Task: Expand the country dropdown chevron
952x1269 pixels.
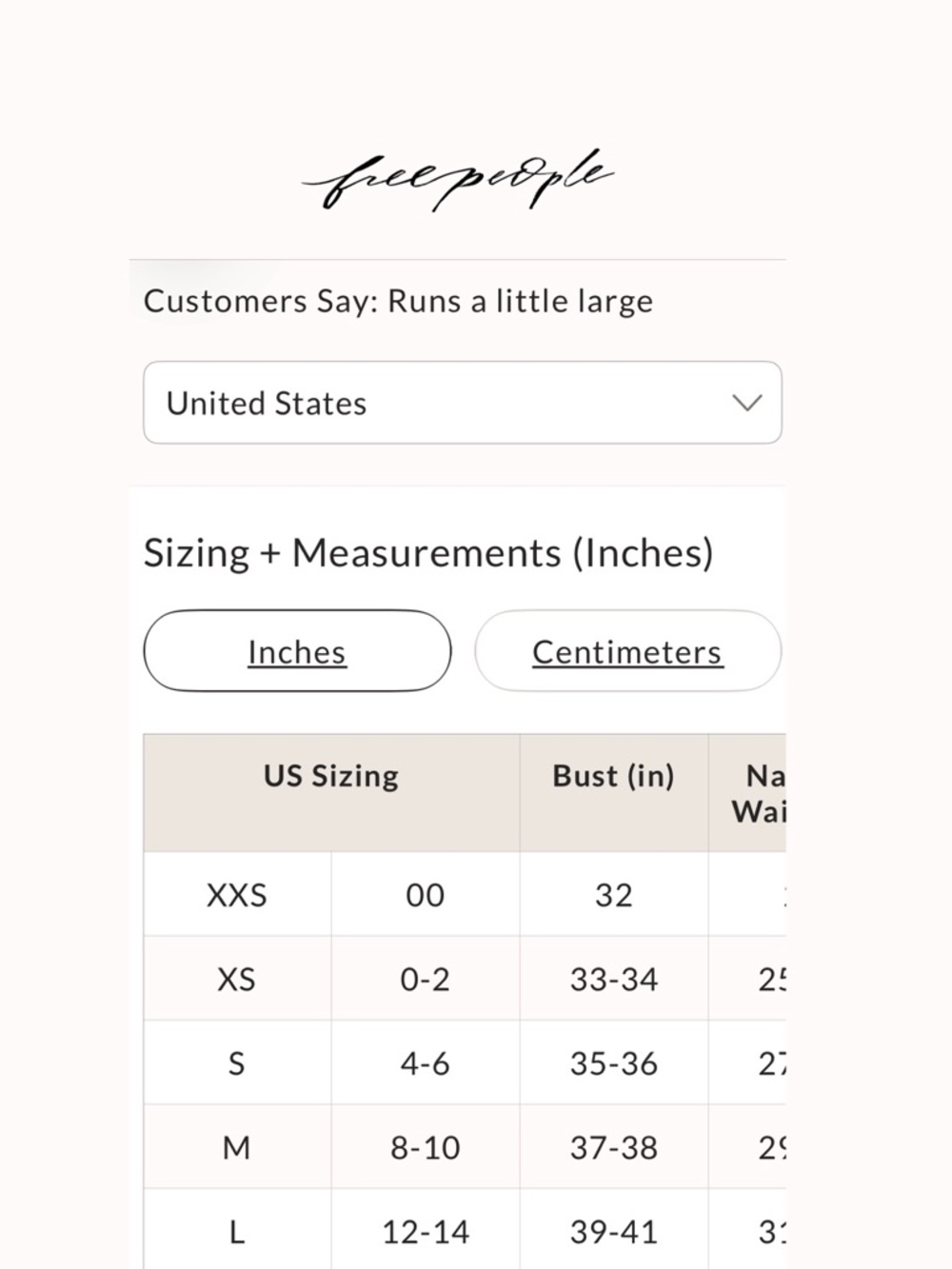Action: (747, 403)
